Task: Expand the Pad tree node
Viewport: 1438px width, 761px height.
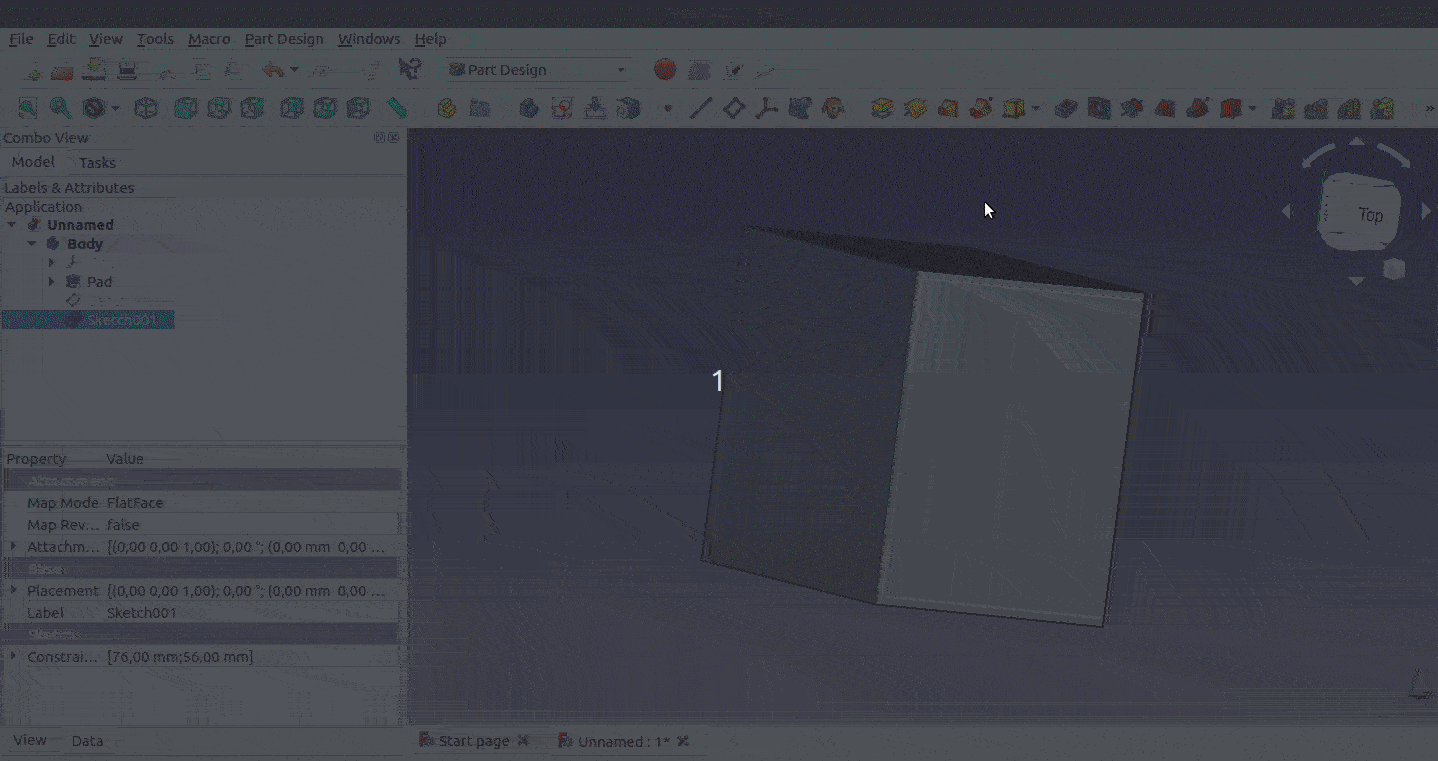Action: [52, 282]
